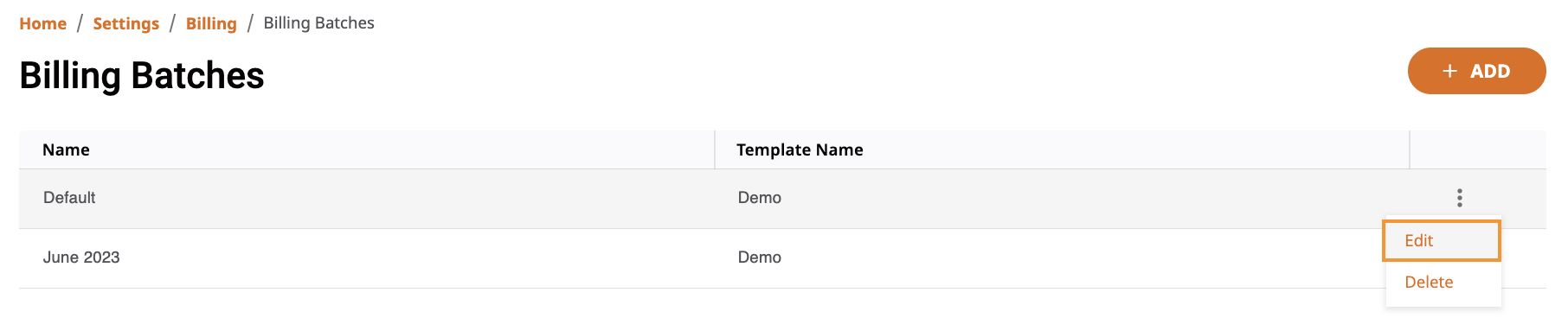Go to Home breadcrumb link
The width and height of the screenshot is (1568, 318).
pyautogui.click(x=43, y=23)
